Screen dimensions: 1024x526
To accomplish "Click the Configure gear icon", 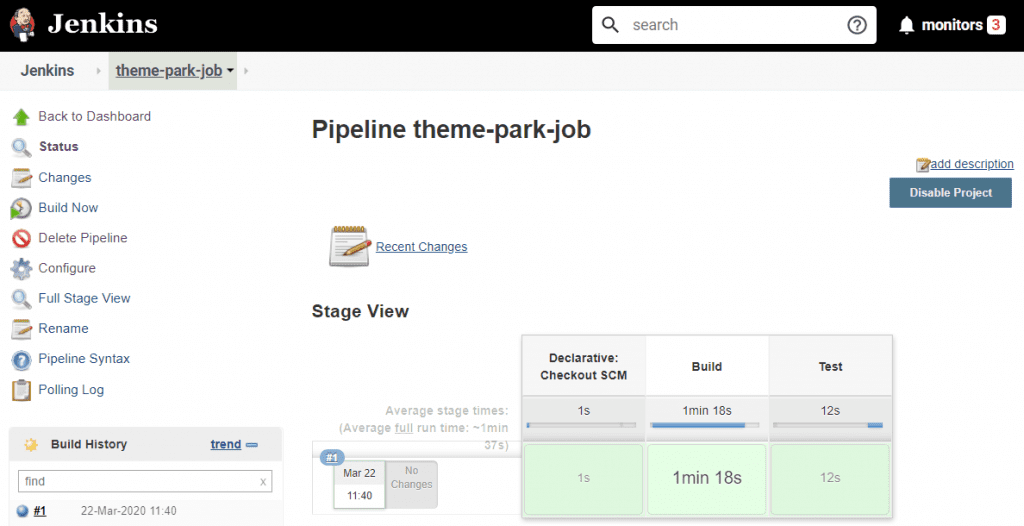I will click(x=21, y=268).
